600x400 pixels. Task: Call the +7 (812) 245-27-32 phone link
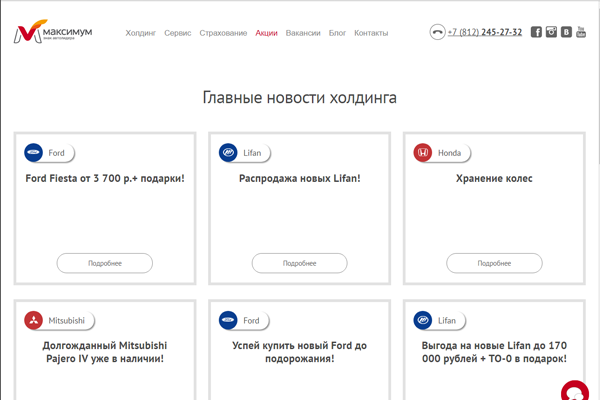[x=485, y=32]
